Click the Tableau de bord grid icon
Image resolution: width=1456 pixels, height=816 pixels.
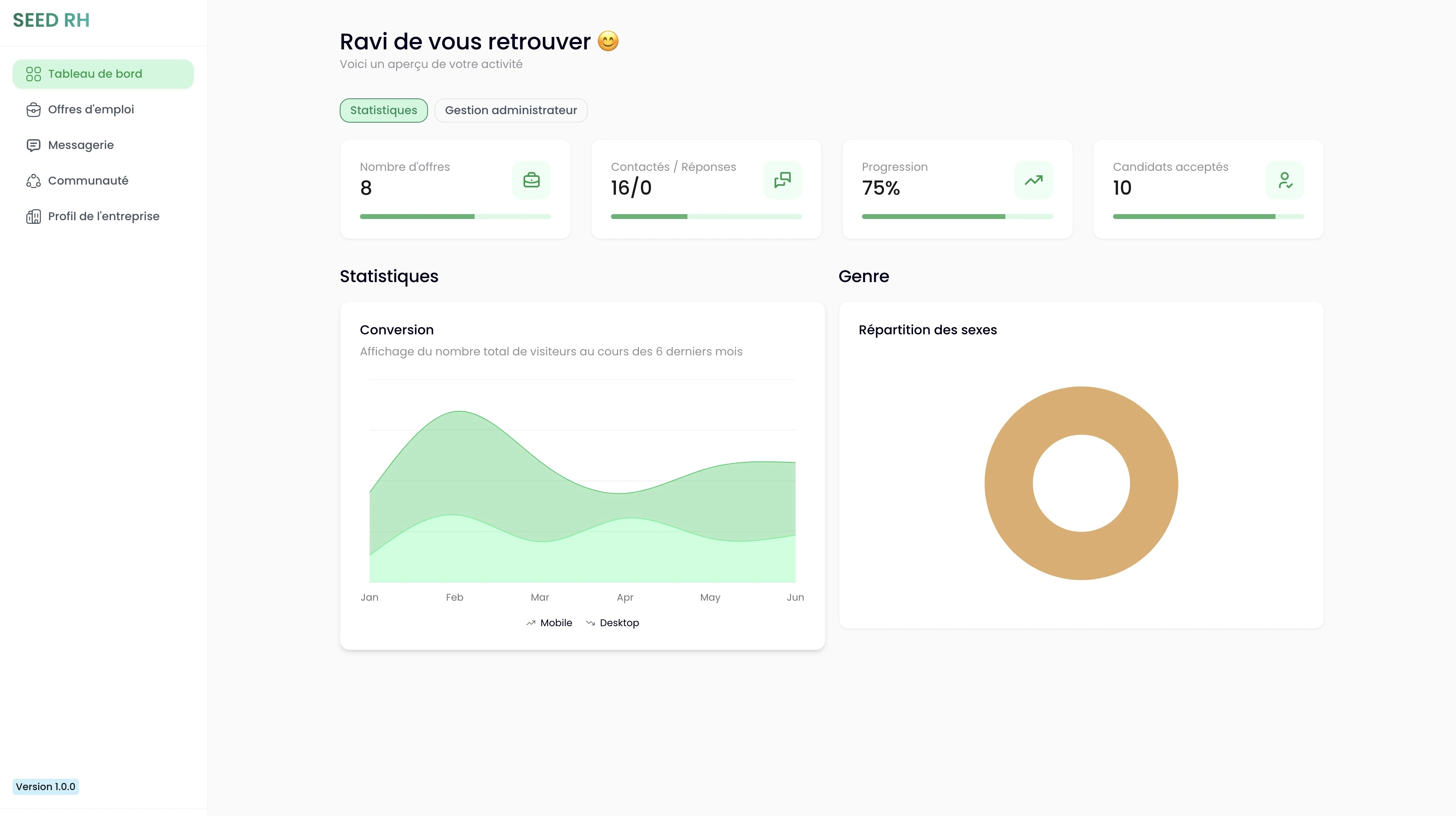(33, 74)
